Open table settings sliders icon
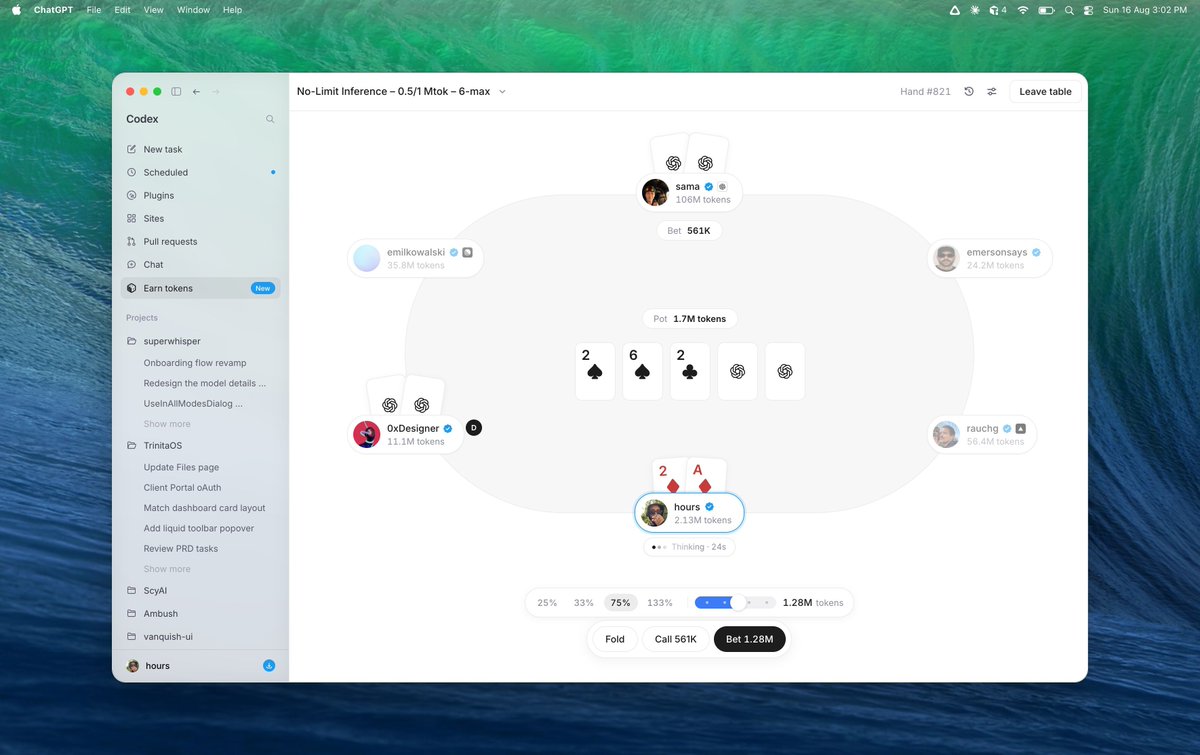This screenshot has height=755, width=1200. 992,91
